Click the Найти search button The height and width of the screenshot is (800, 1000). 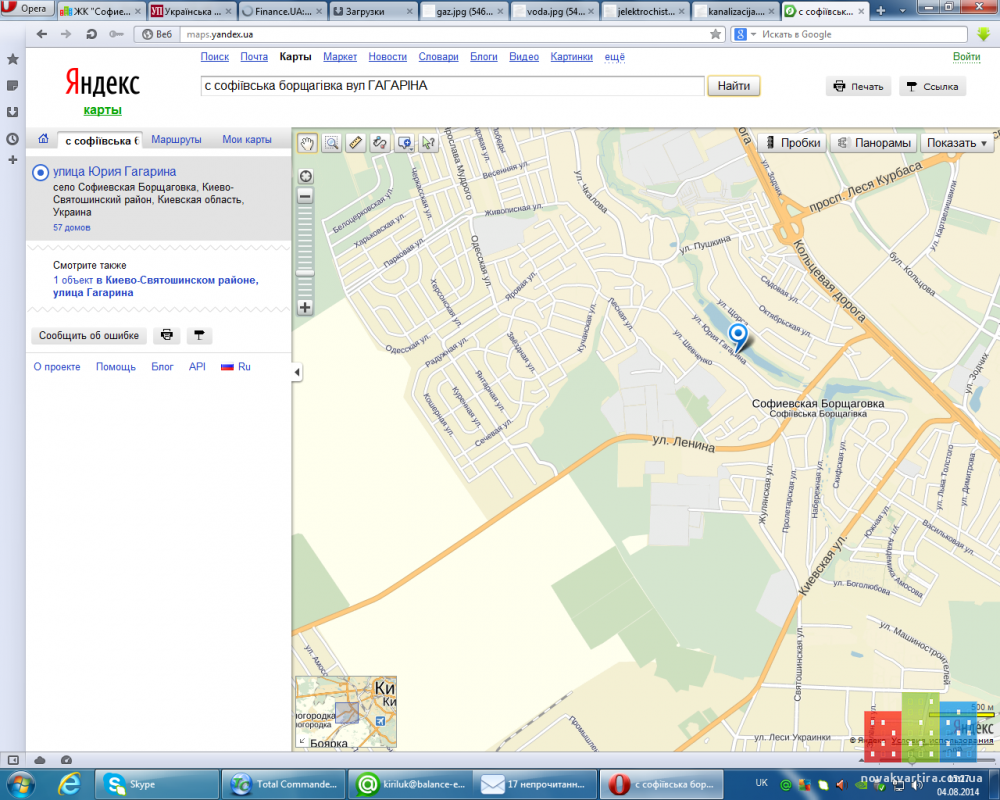coord(733,86)
